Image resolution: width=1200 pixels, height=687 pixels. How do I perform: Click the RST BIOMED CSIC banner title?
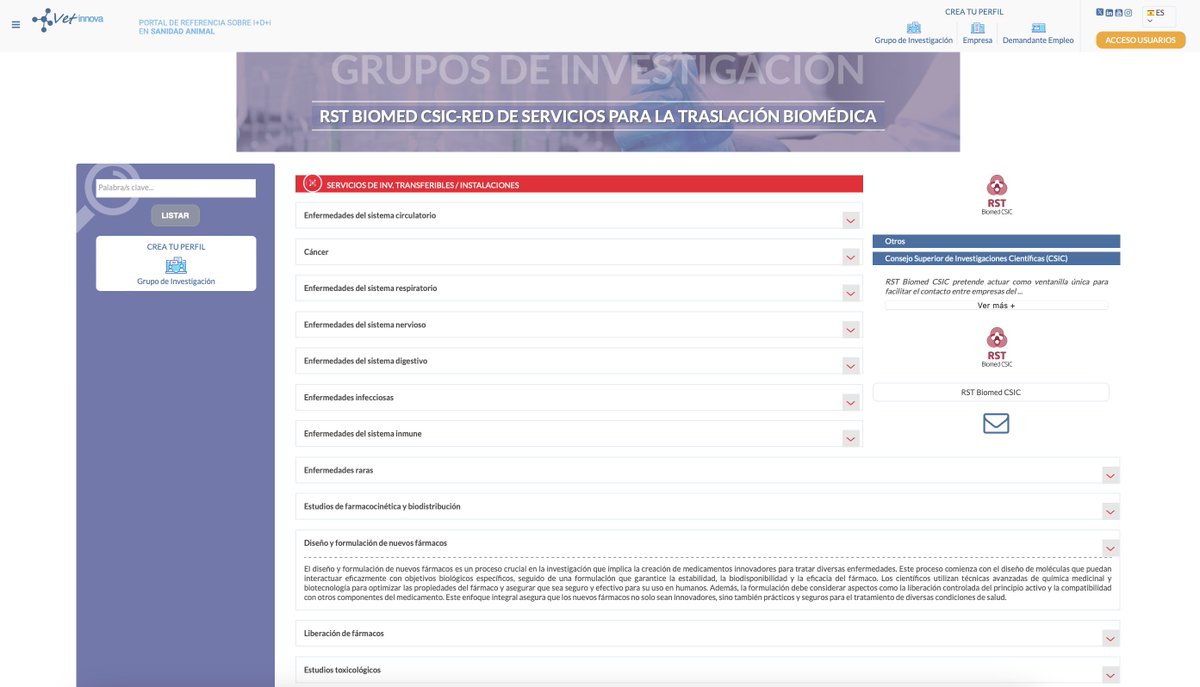[598, 116]
